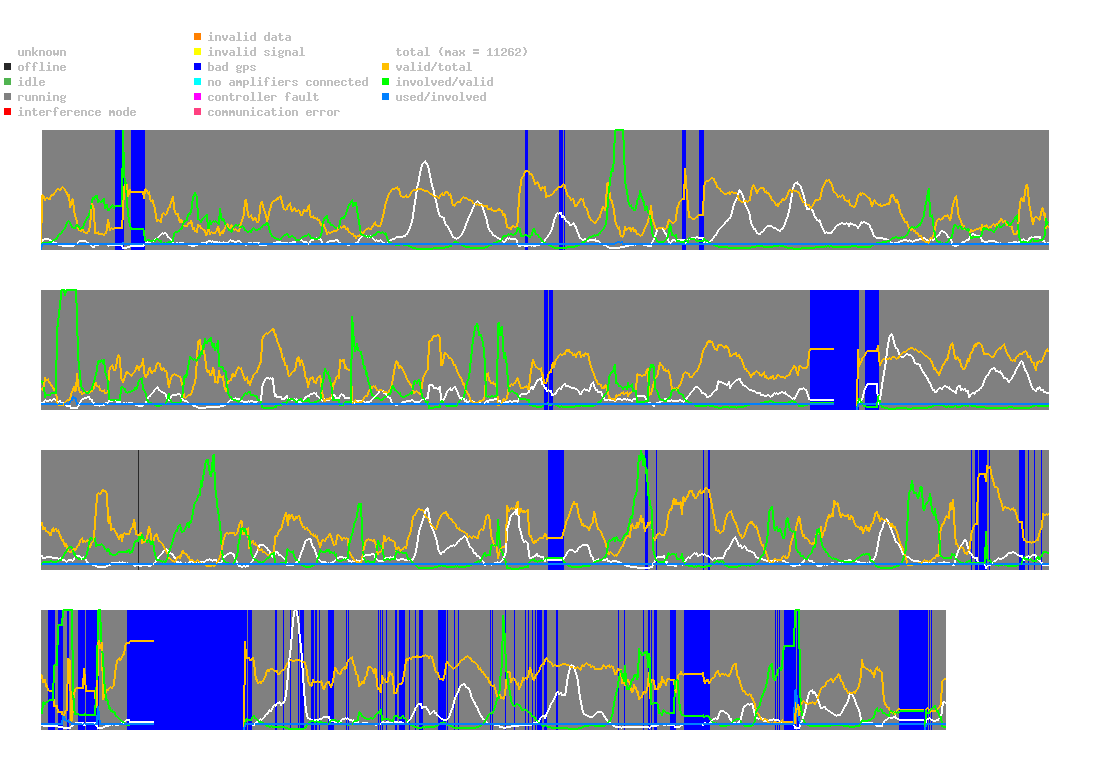This screenshot has width=1095, height=764.
Task: Click the 'unknown' legend label
Action: pyautogui.click(x=42, y=52)
